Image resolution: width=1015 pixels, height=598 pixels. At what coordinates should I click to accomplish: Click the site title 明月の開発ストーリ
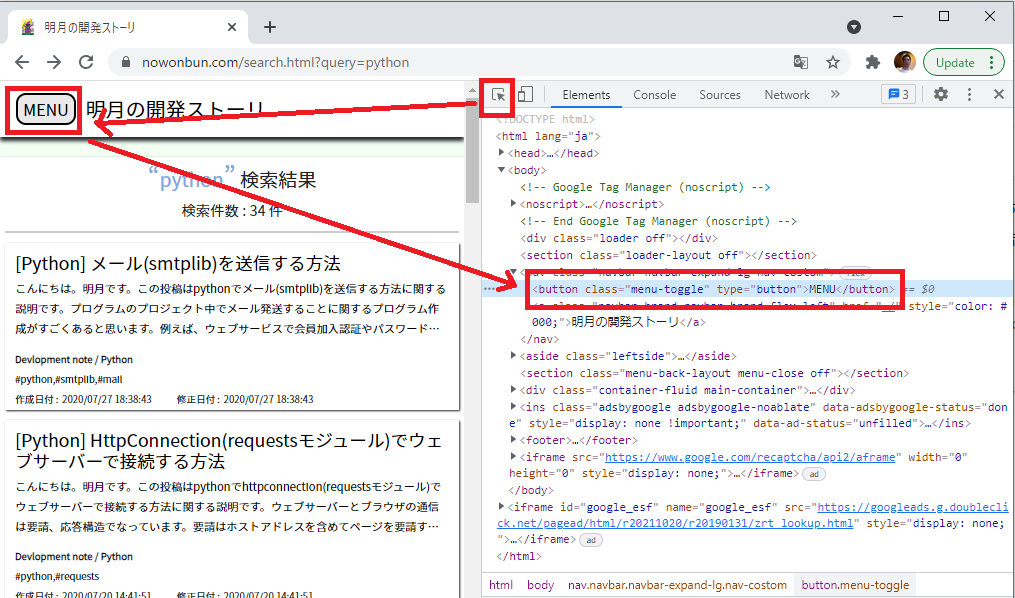(175, 110)
